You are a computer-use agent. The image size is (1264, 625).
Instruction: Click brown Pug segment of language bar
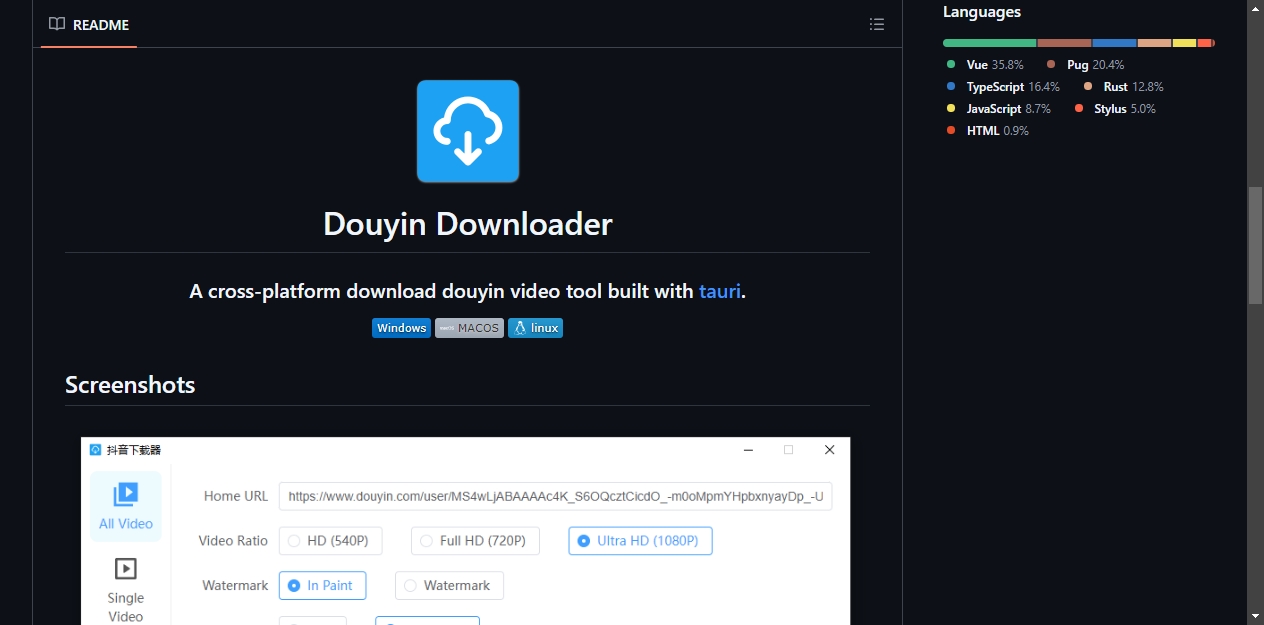point(1064,43)
